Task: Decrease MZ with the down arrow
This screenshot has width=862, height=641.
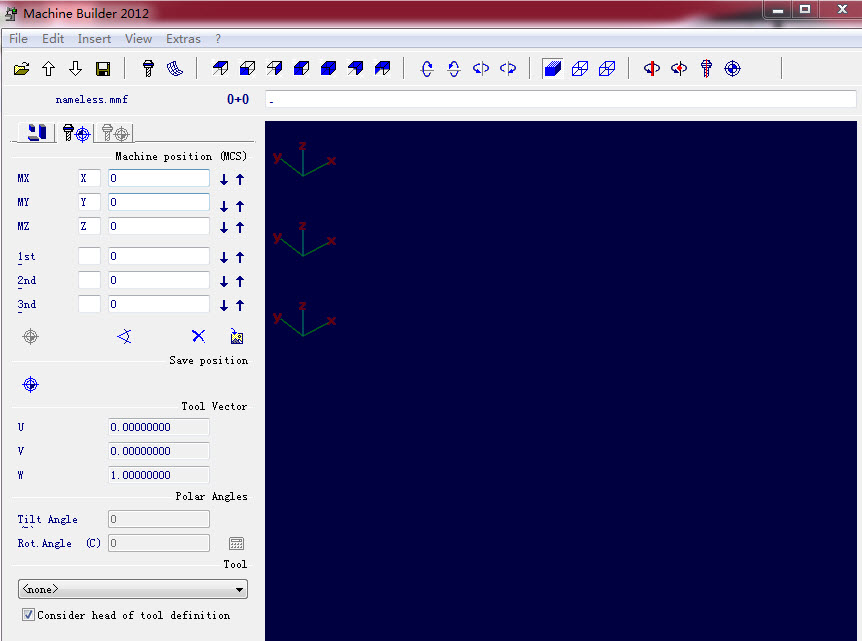Action: pos(224,228)
